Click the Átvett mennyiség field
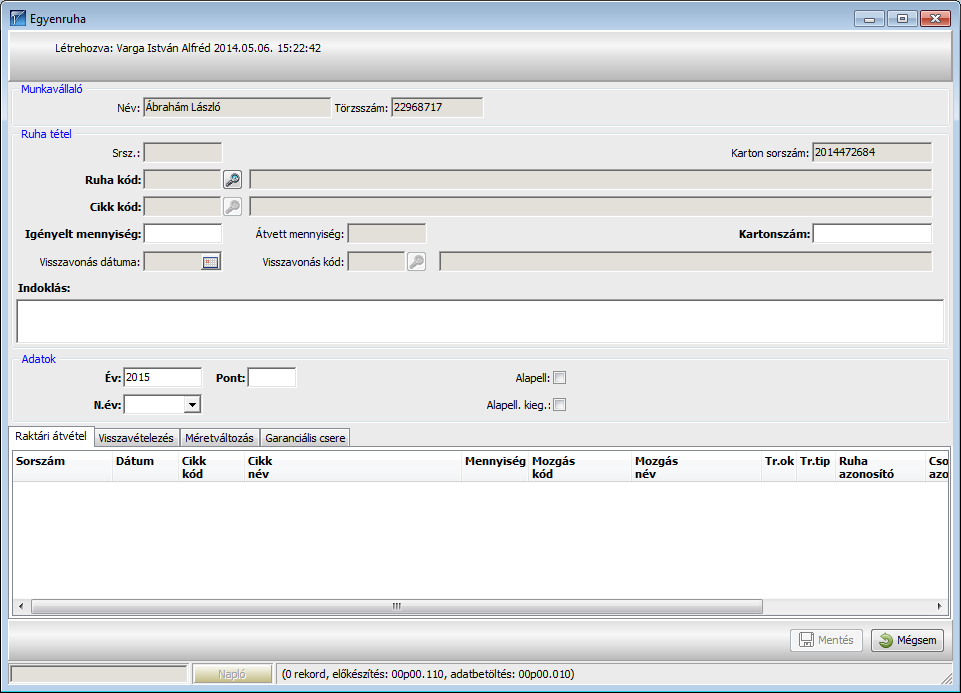Screen dimensions: 961x693 [x=387, y=233]
